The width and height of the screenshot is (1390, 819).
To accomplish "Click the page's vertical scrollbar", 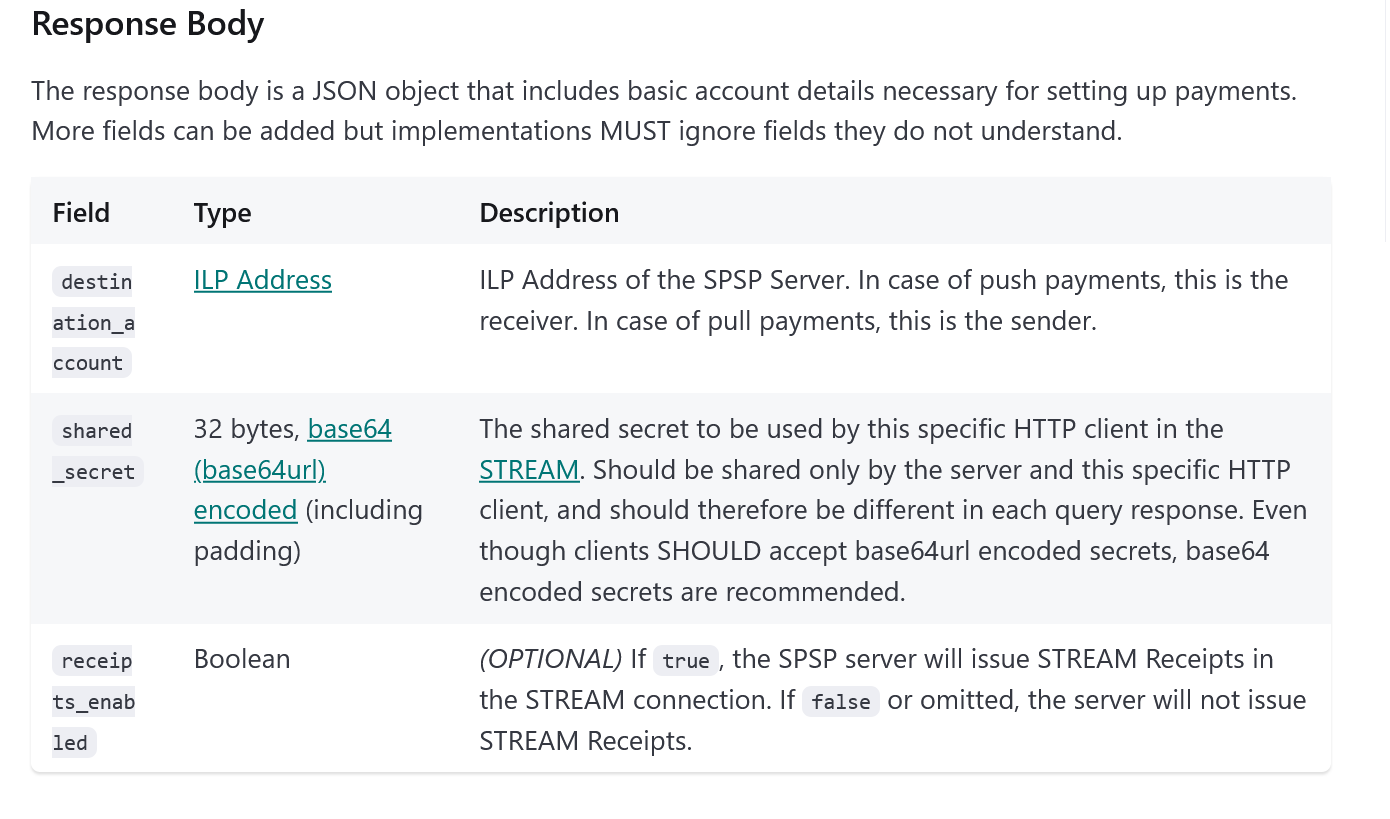I will [x=1385, y=120].
